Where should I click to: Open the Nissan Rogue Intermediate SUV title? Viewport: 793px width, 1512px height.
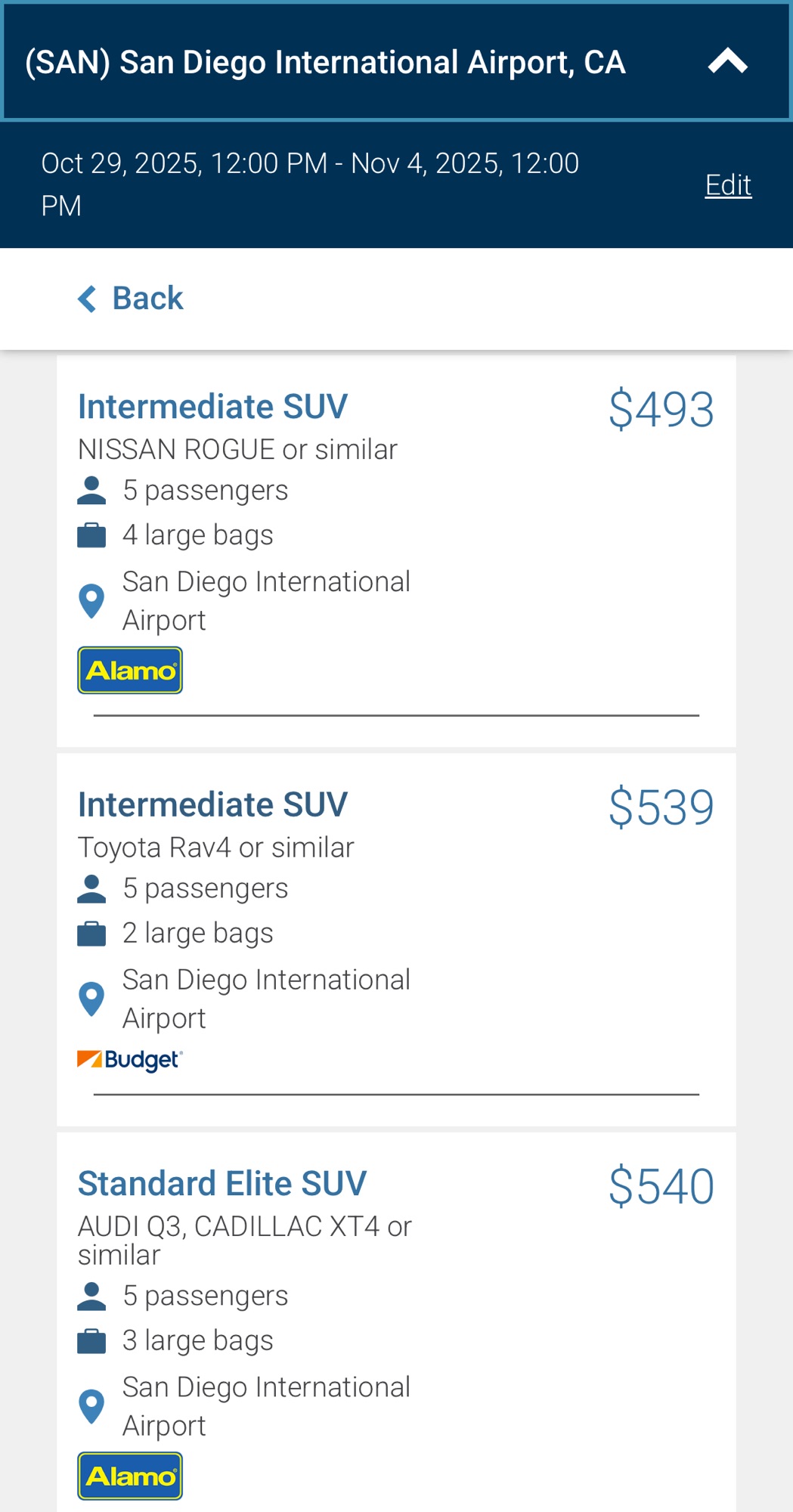click(212, 407)
